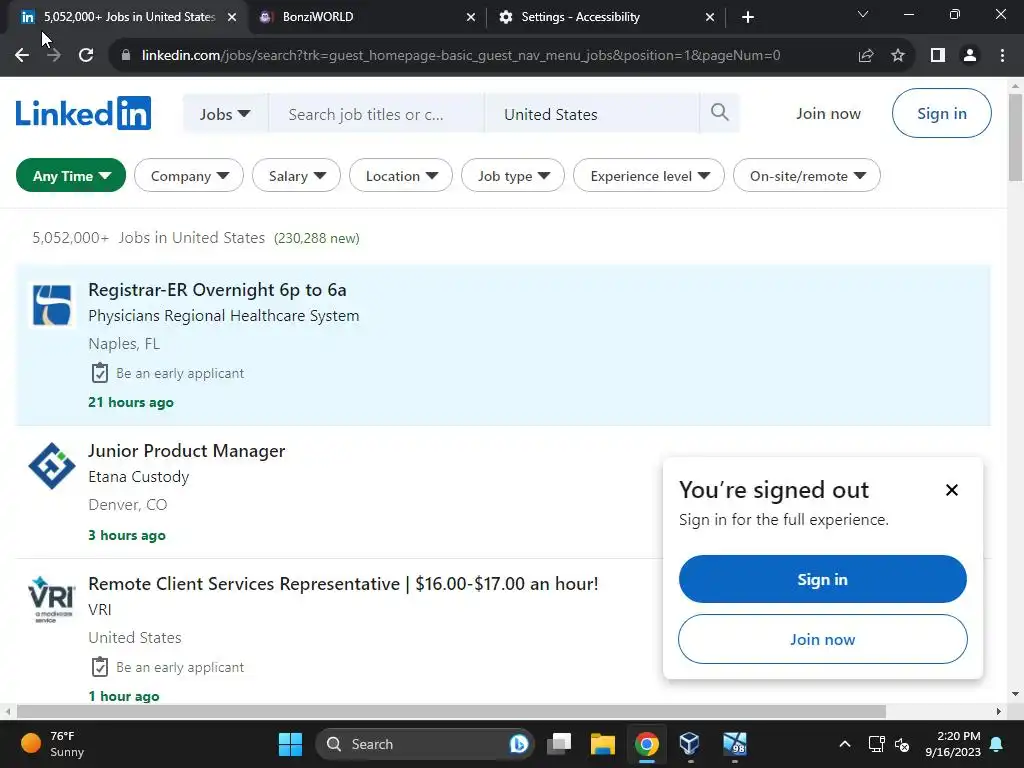Image resolution: width=1024 pixels, height=768 pixels.
Task: Click Etana Custody company logo
Action: (x=52, y=466)
